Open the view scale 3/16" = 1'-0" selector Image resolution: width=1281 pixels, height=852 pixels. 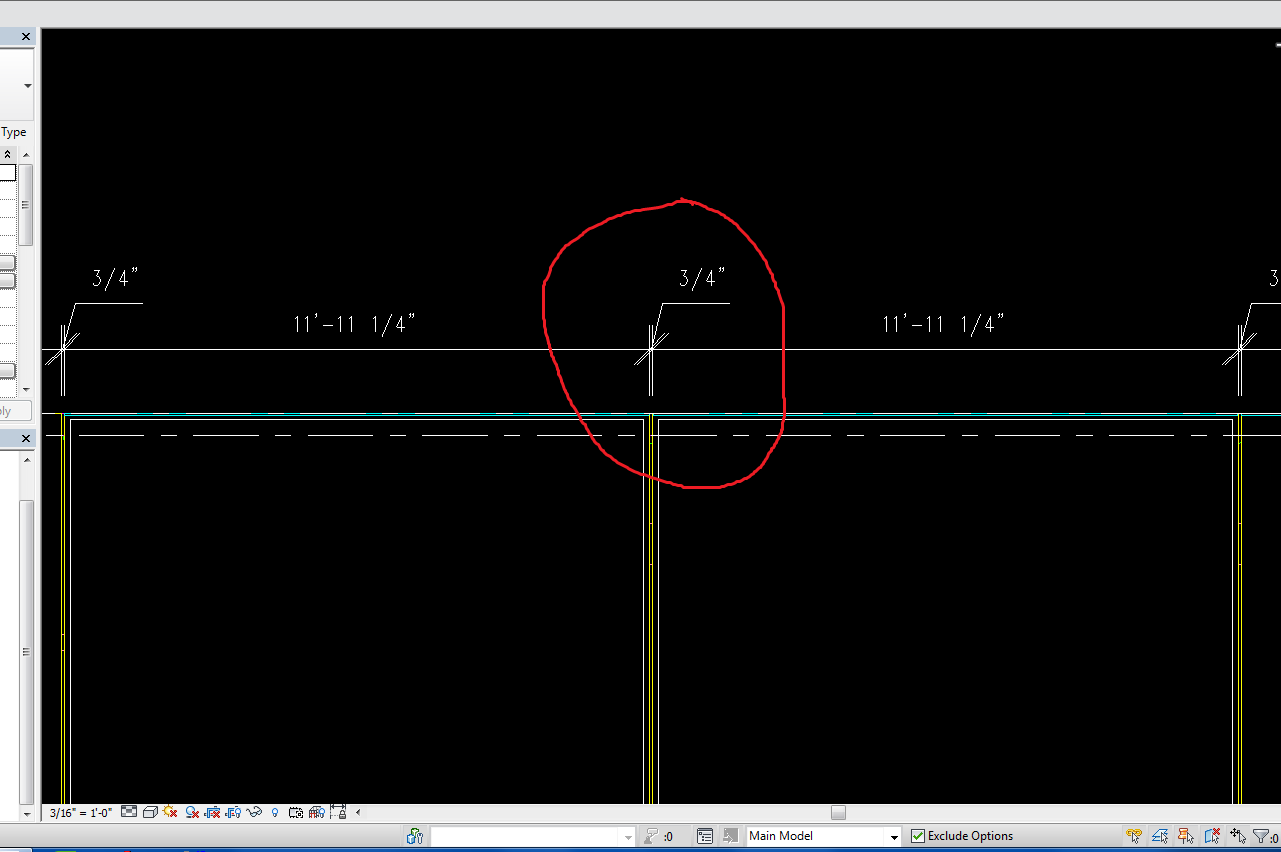tap(81, 812)
